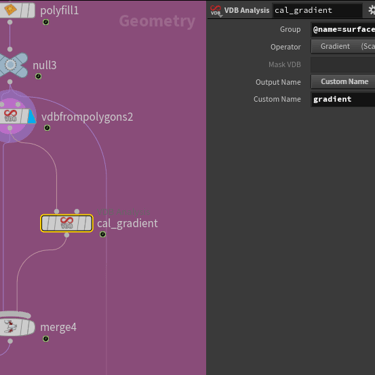The height and width of the screenshot is (375, 375).
Task: Click the polyfill1 label text
Action: pos(59,11)
